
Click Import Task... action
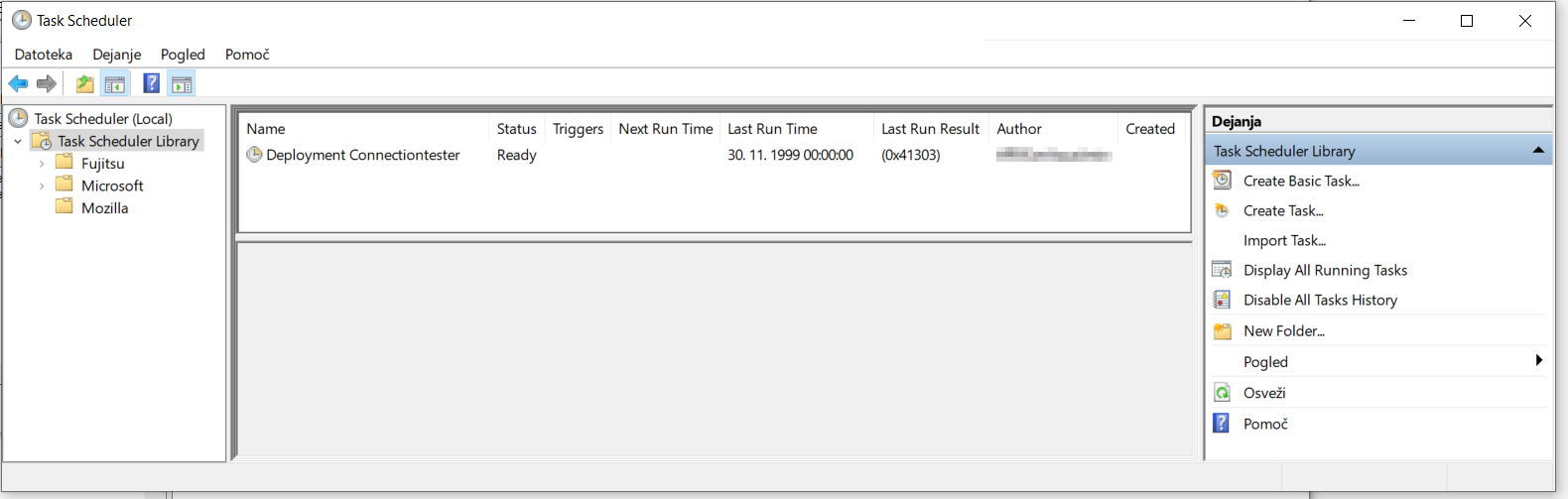point(1284,240)
